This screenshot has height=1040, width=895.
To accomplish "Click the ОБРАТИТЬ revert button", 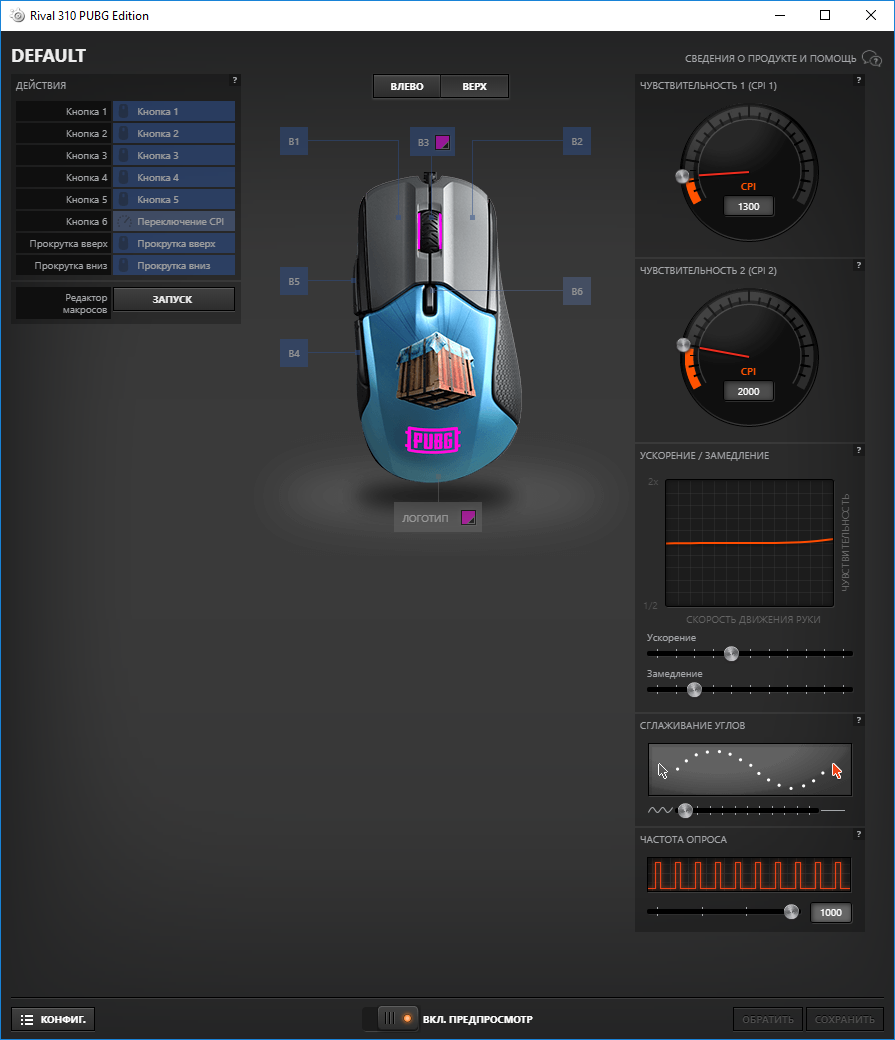I will pos(768,1019).
